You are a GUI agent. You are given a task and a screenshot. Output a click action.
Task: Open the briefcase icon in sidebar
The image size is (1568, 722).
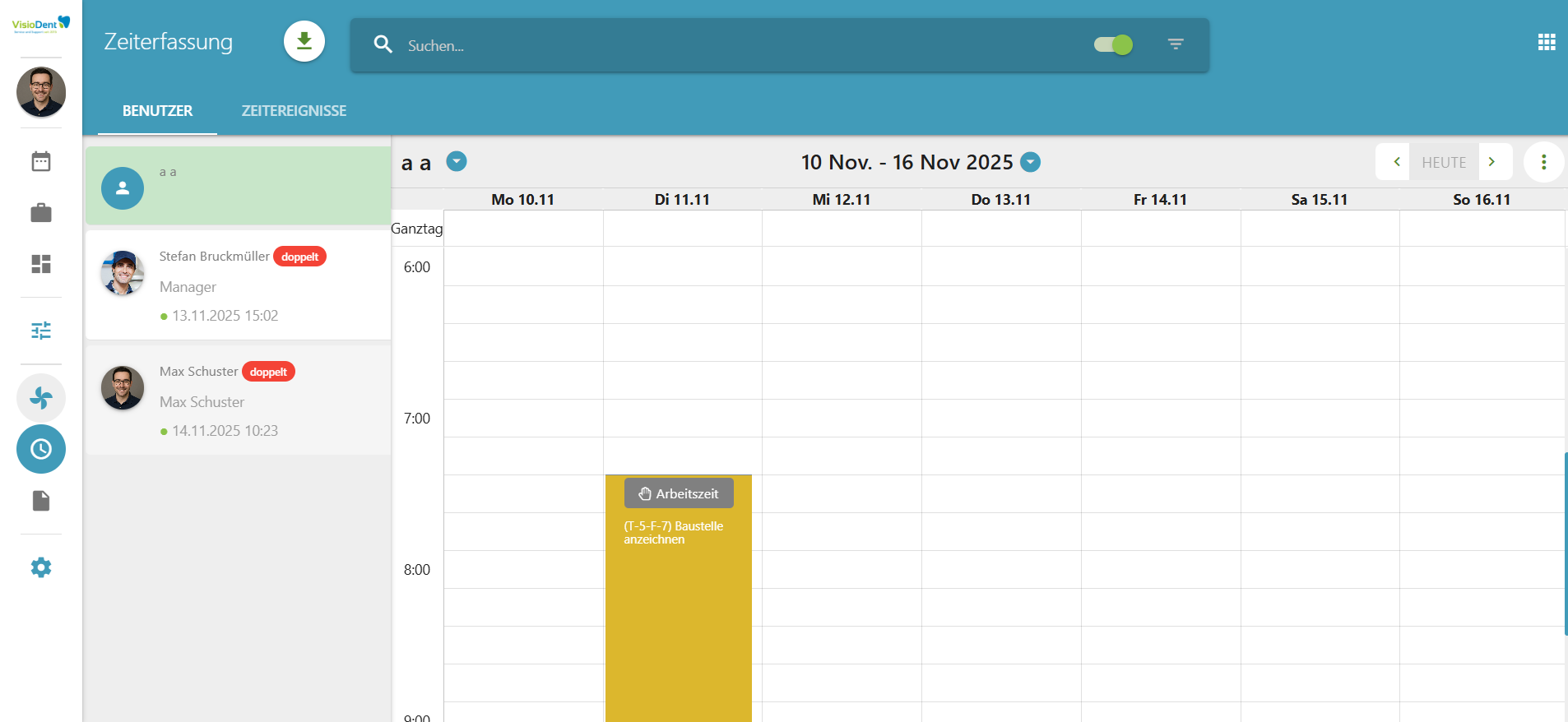coord(41,213)
